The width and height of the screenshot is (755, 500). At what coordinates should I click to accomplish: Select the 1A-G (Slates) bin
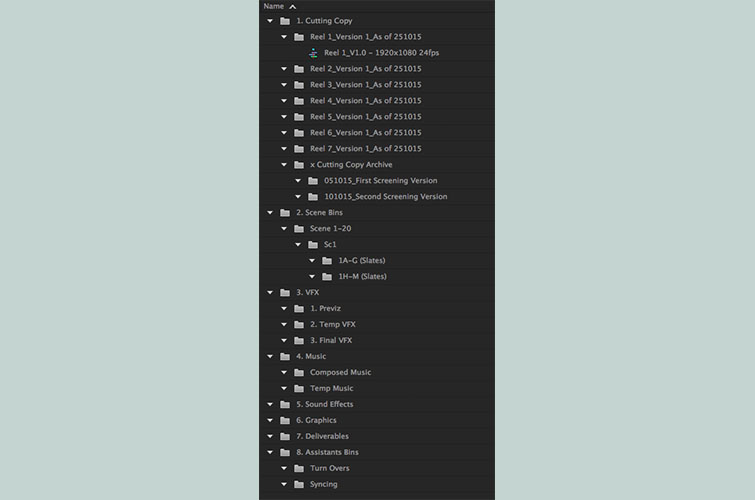[x=361, y=261]
